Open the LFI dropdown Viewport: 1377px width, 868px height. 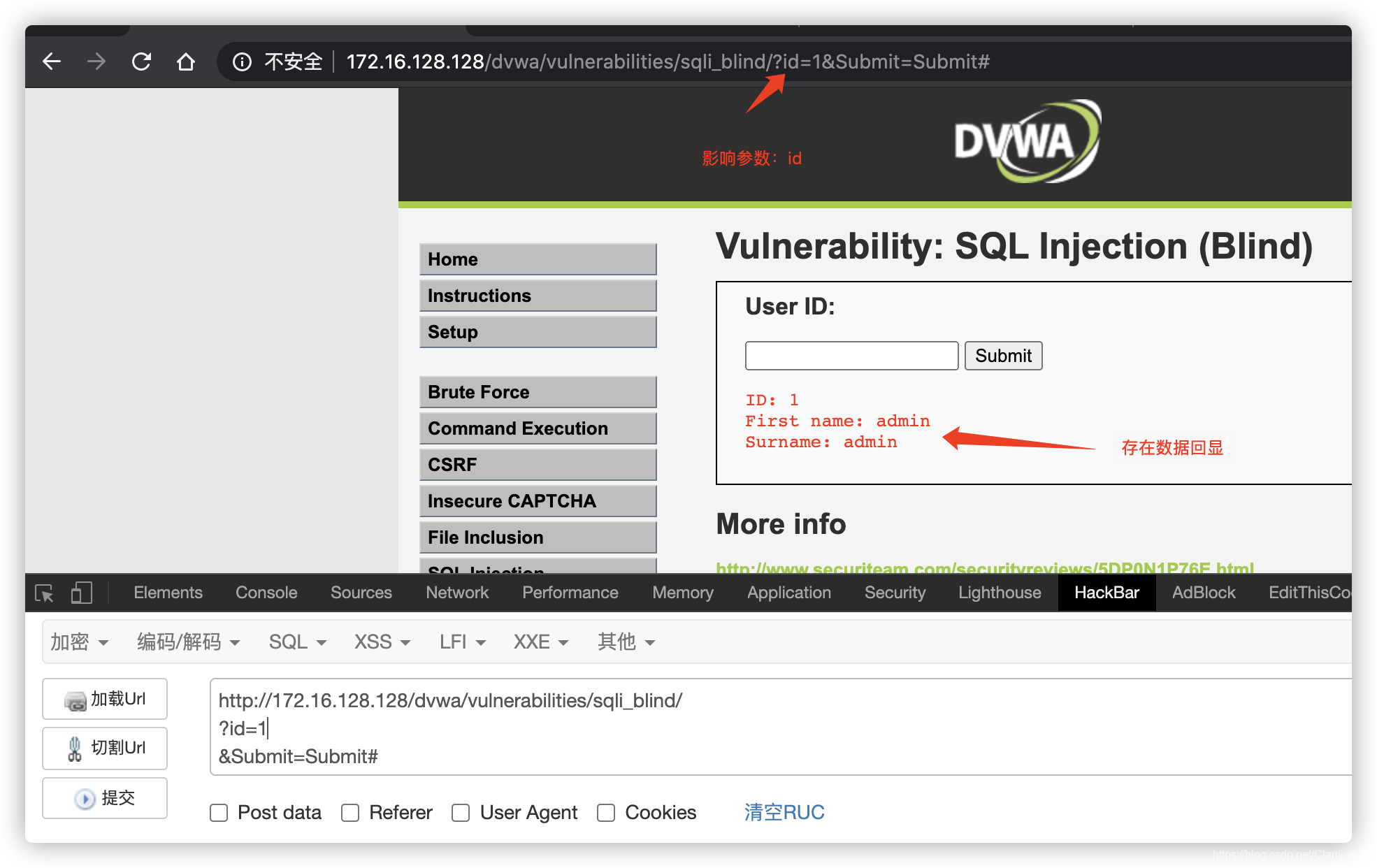point(462,642)
